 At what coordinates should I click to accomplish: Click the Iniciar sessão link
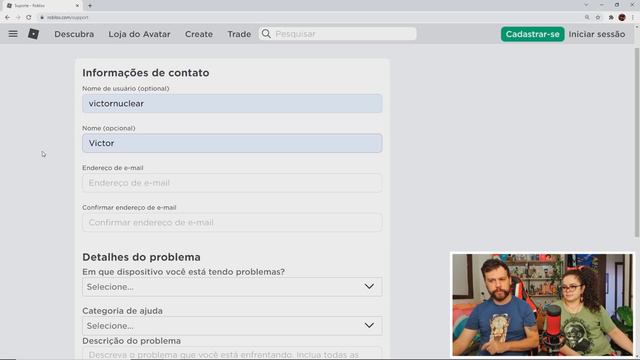tap(597, 34)
